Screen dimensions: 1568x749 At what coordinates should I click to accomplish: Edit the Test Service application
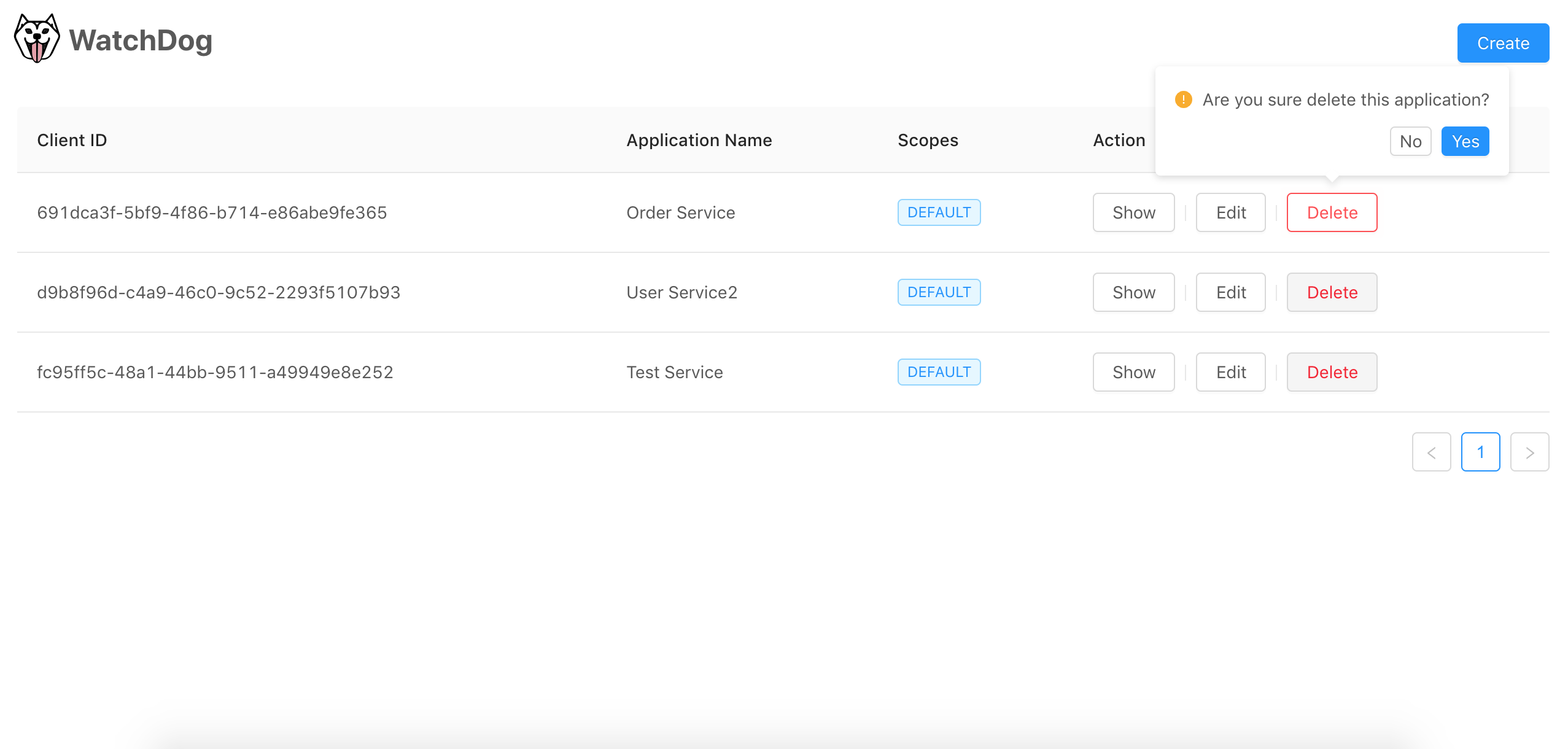[1230, 373]
